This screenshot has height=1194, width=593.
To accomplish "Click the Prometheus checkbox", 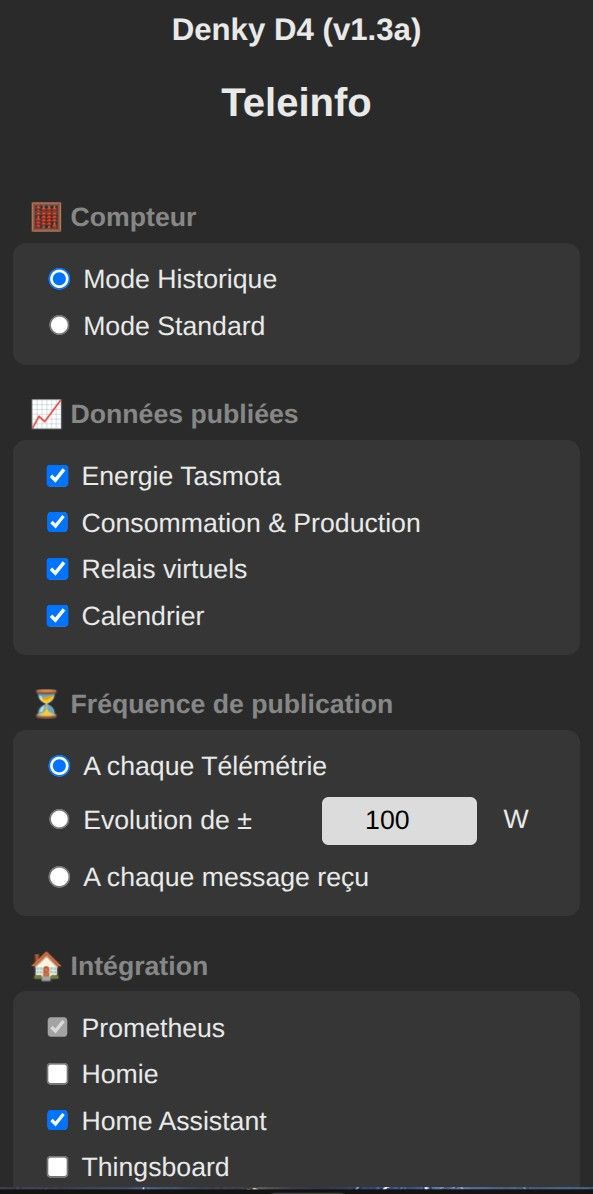I will click(x=58, y=1028).
